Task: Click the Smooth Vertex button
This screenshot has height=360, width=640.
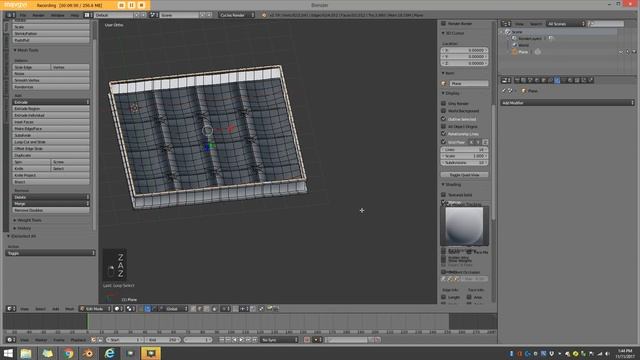Action: [51, 80]
